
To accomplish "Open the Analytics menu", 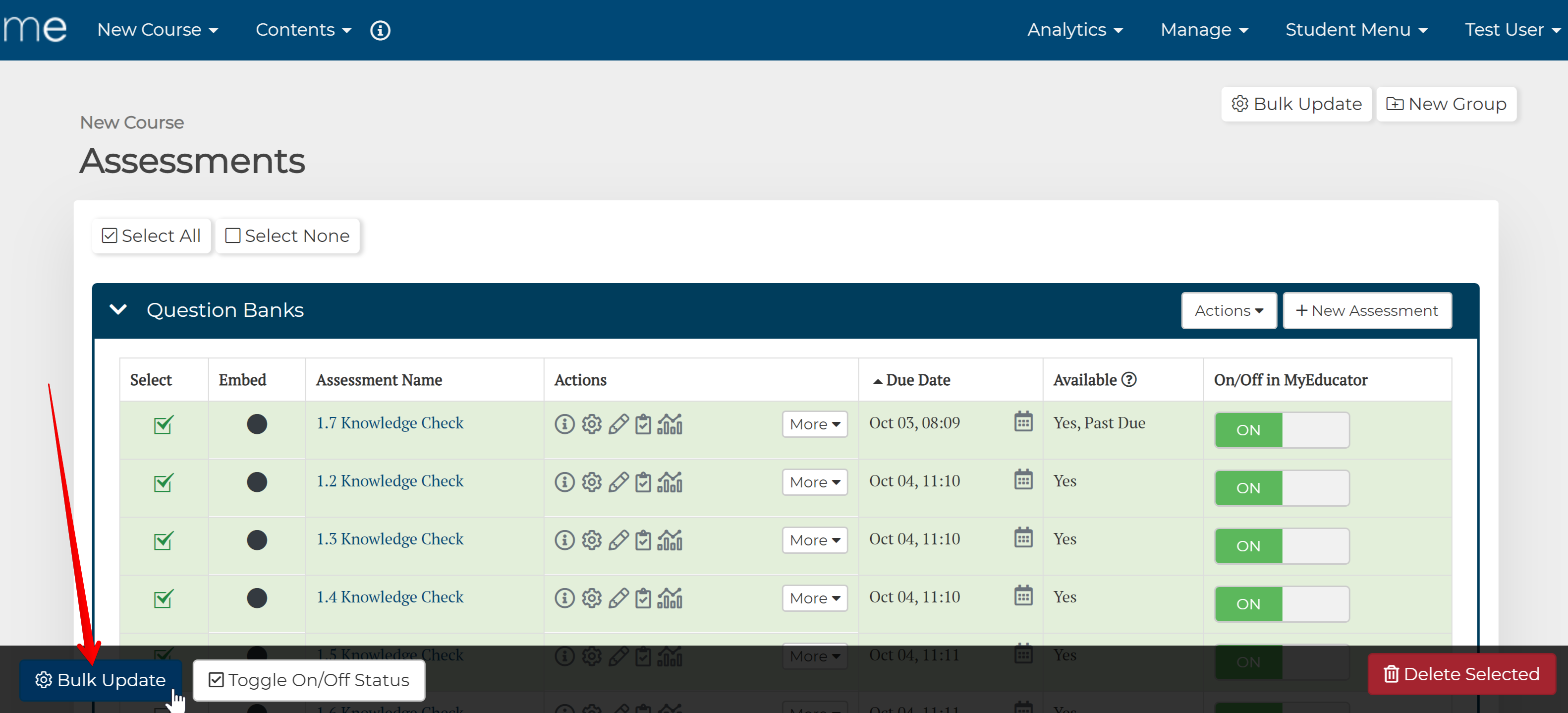I will [1074, 30].
